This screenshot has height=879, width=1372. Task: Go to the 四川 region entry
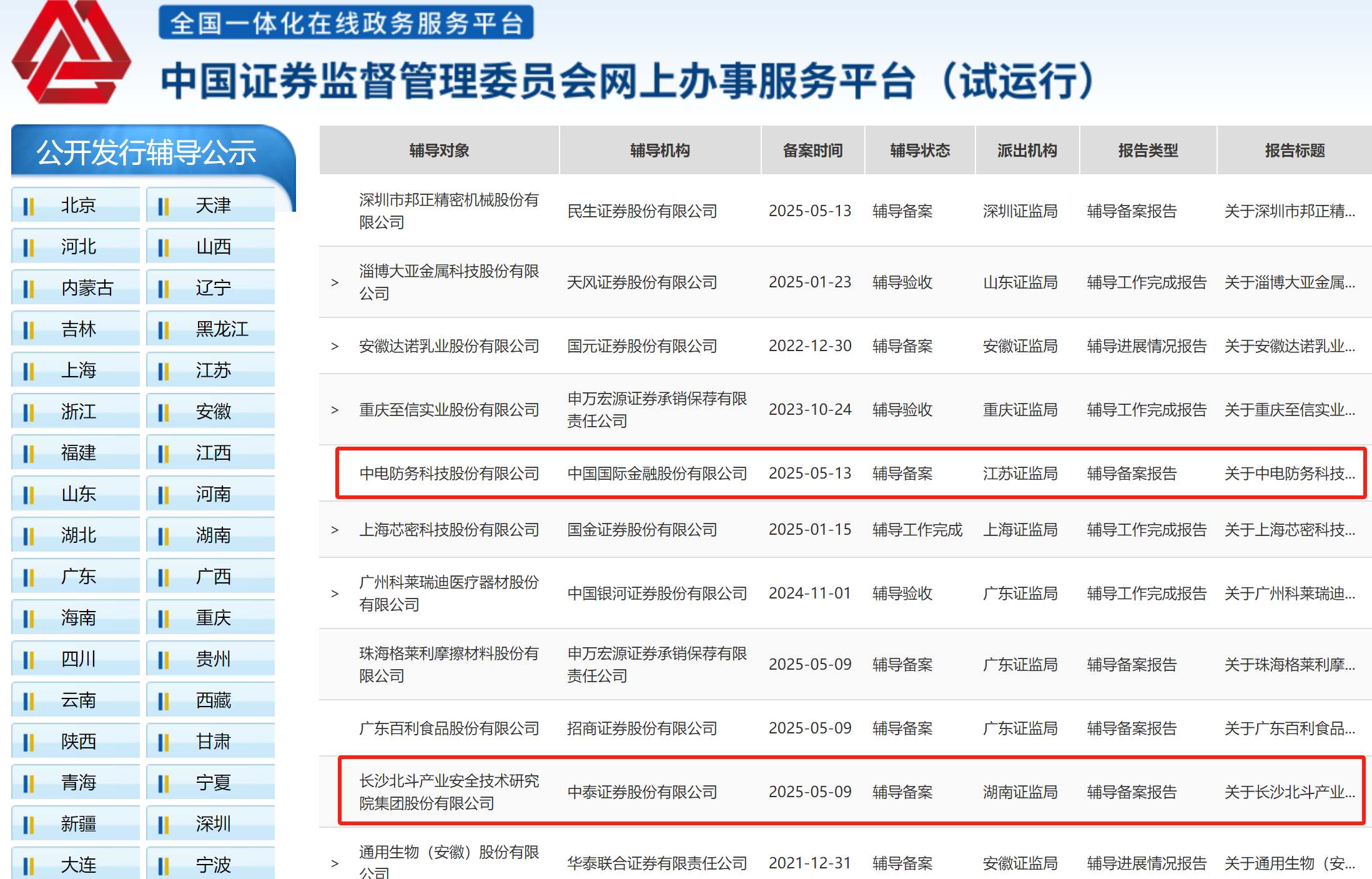click(76, 658)
